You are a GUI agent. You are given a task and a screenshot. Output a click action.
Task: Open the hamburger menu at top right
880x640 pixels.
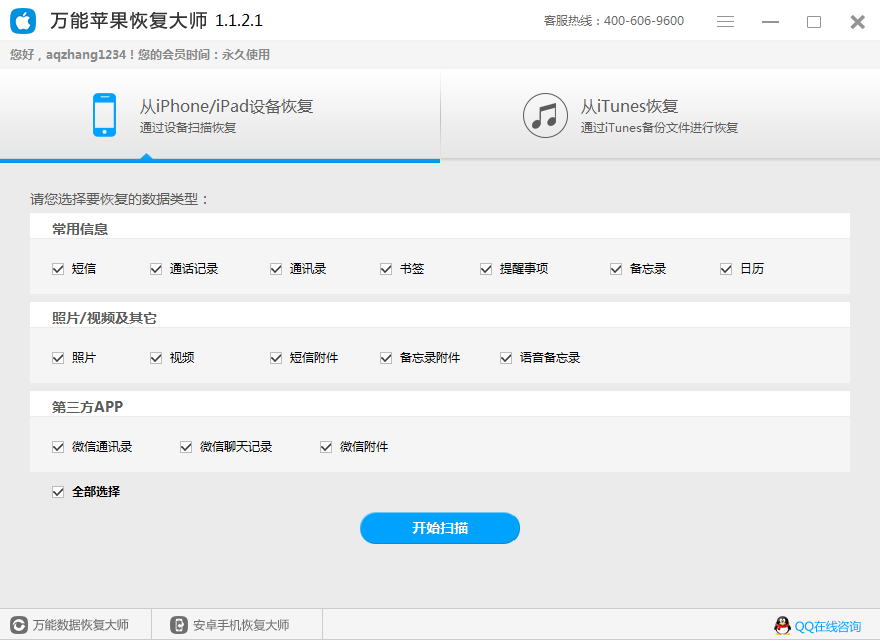tap(724, 20)
